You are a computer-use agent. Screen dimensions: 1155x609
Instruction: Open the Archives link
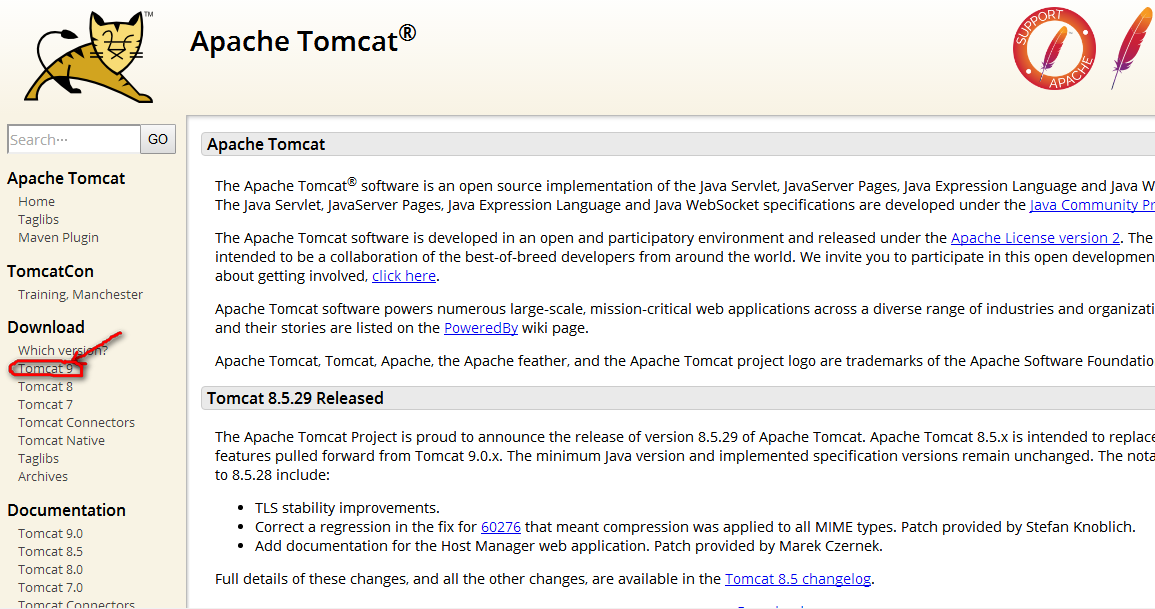[43, 476]
